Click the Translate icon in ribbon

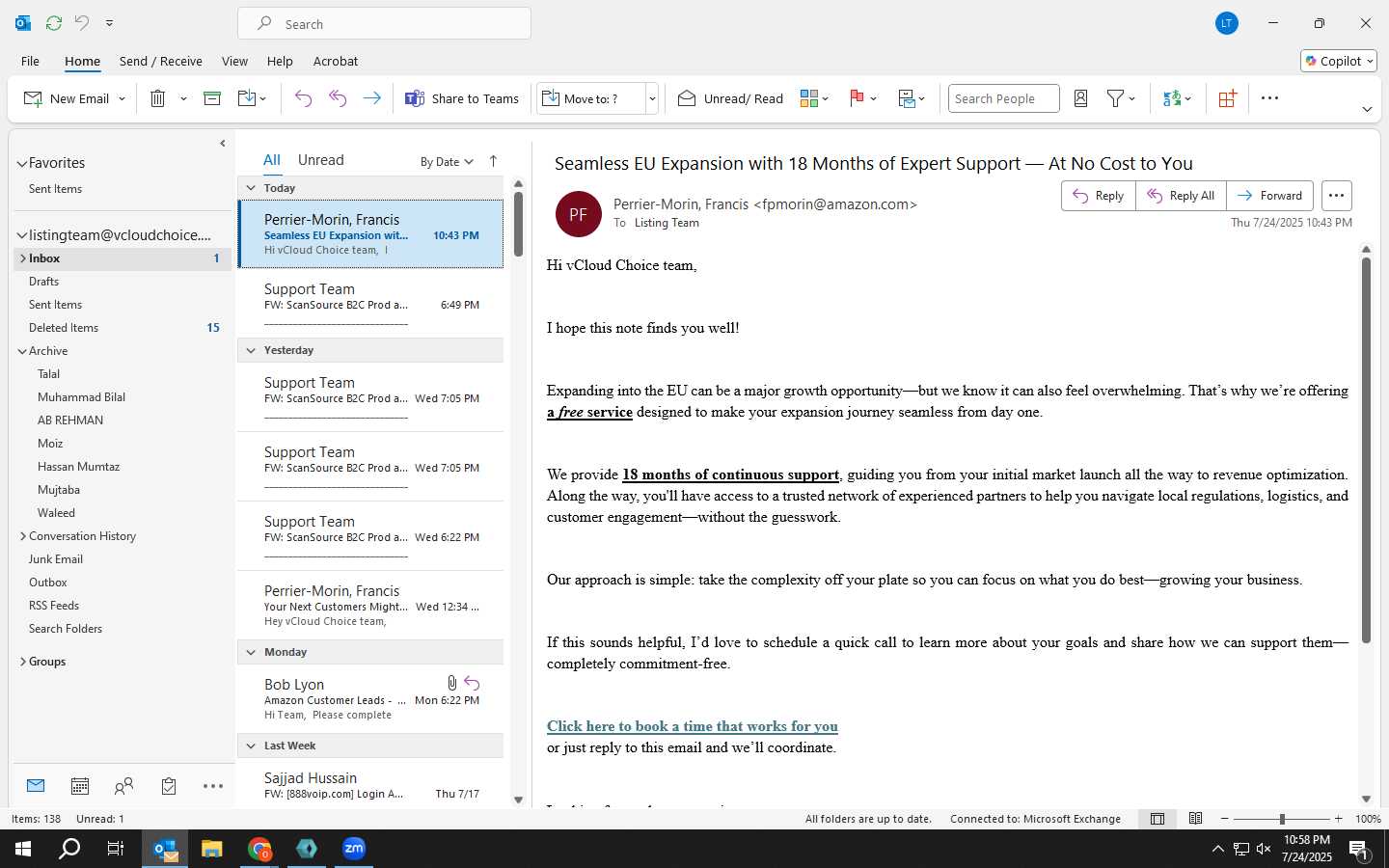pos(1172,98)
